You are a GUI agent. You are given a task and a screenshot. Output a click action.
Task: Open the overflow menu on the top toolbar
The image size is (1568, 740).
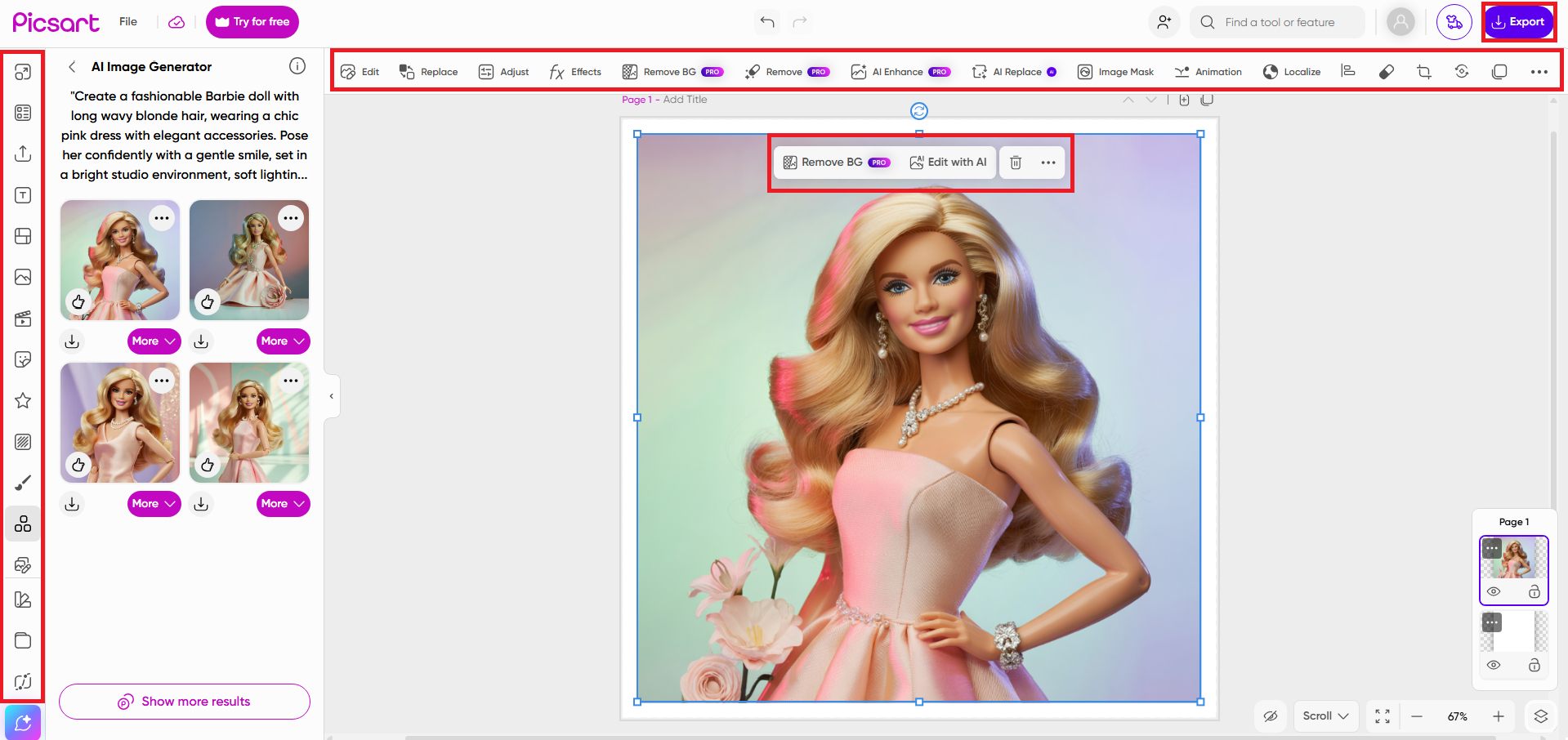(x=1539, y=72)
